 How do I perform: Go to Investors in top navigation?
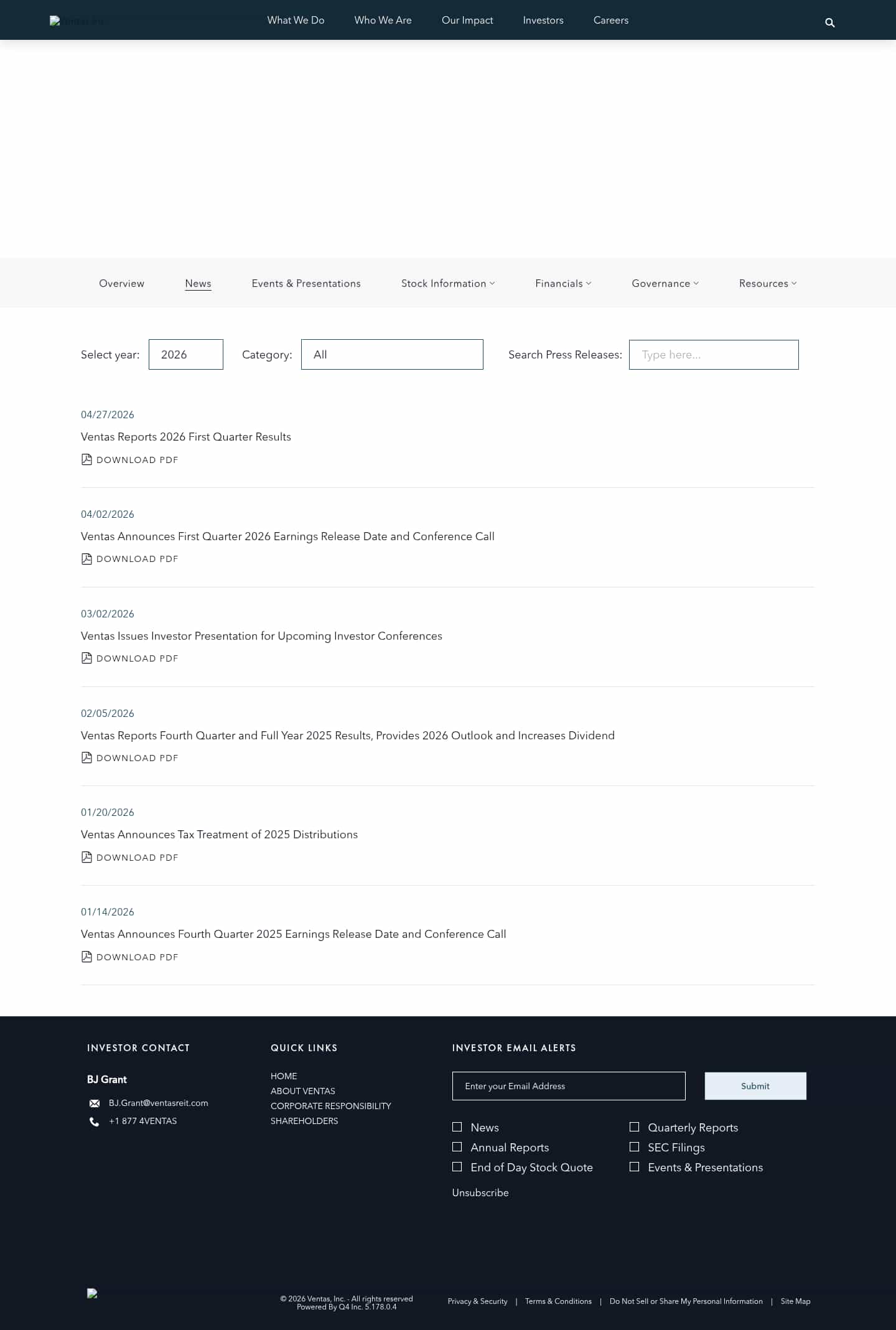tap(543, 20)
